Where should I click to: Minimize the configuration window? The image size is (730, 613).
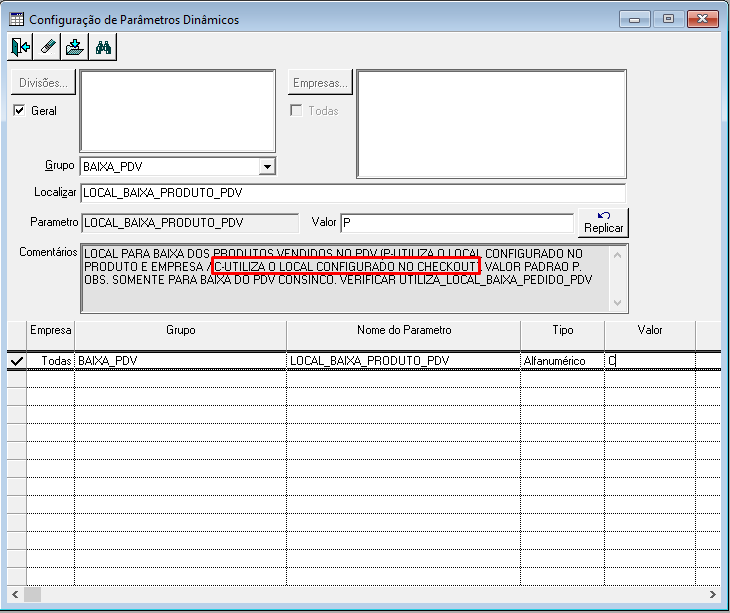635,20
